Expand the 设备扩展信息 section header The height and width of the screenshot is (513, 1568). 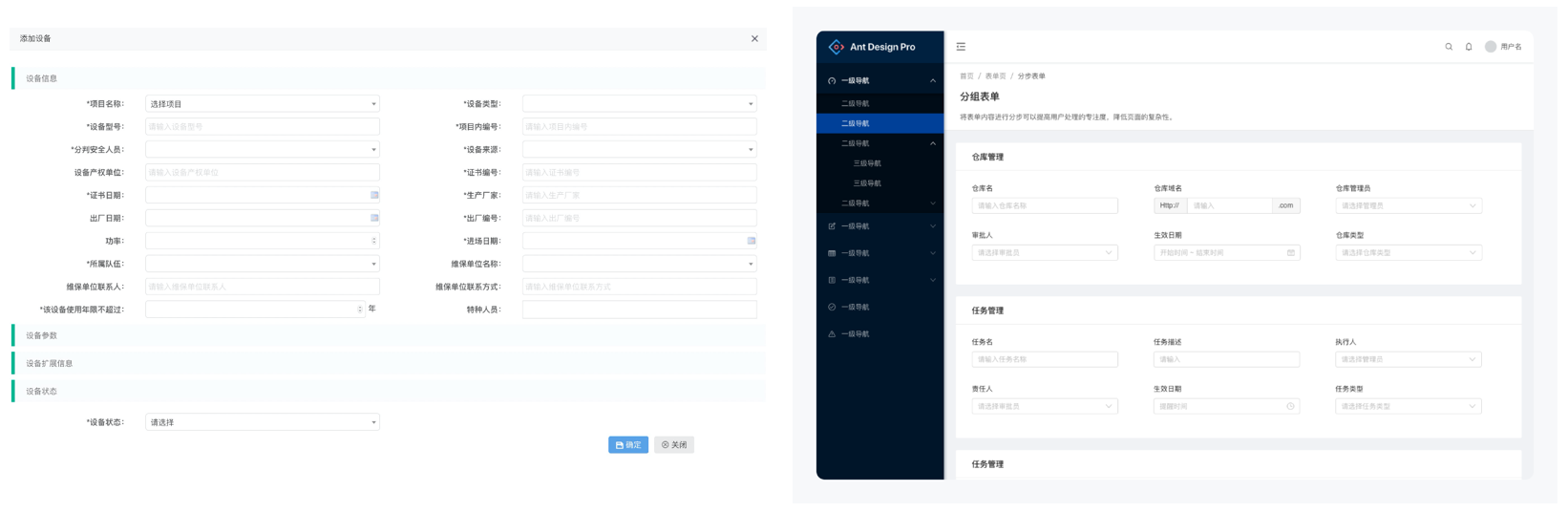click(389, 363)
